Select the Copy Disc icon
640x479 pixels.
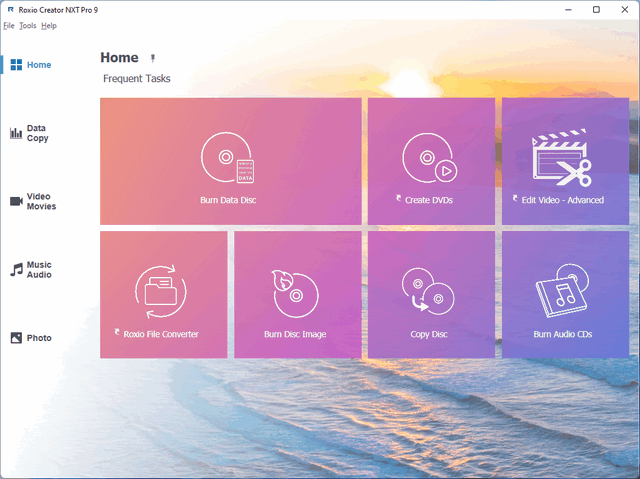click(x=428, y=293)
